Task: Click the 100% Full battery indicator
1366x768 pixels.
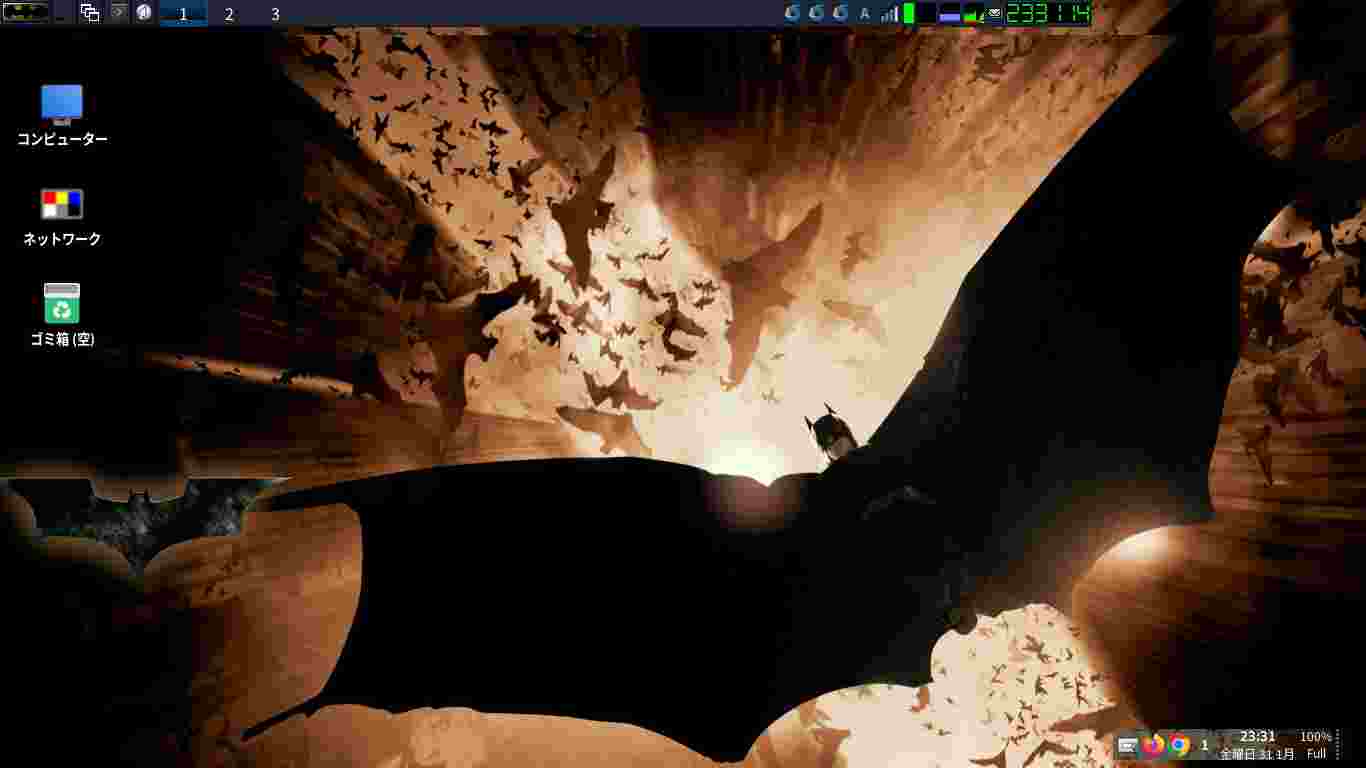Action: (1316, 745)
